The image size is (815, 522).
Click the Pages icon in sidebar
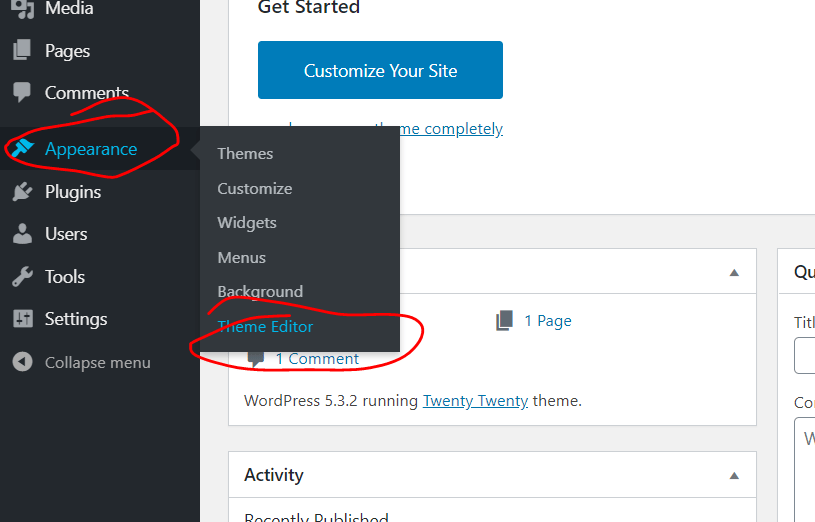pyautogui.click(x=22, y=51)
